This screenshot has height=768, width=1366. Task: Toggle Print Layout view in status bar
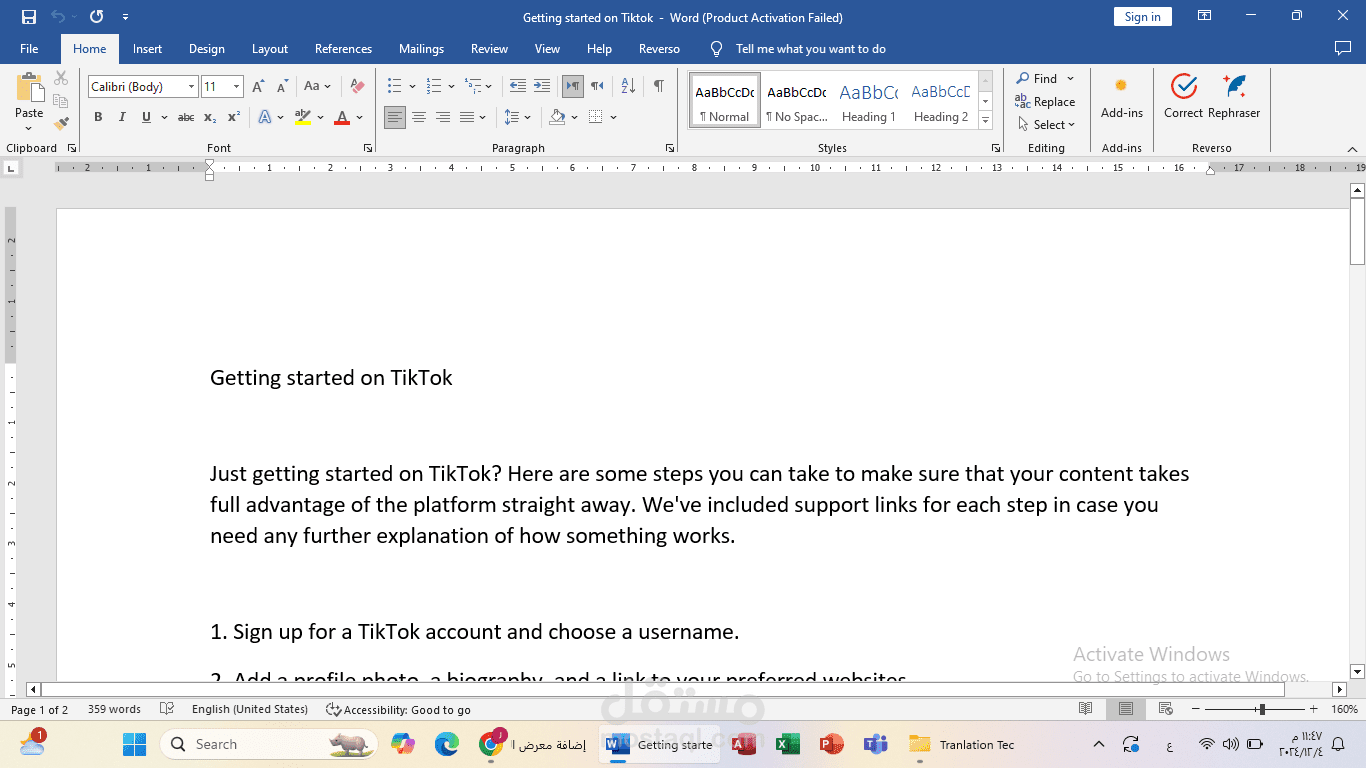1126,709
